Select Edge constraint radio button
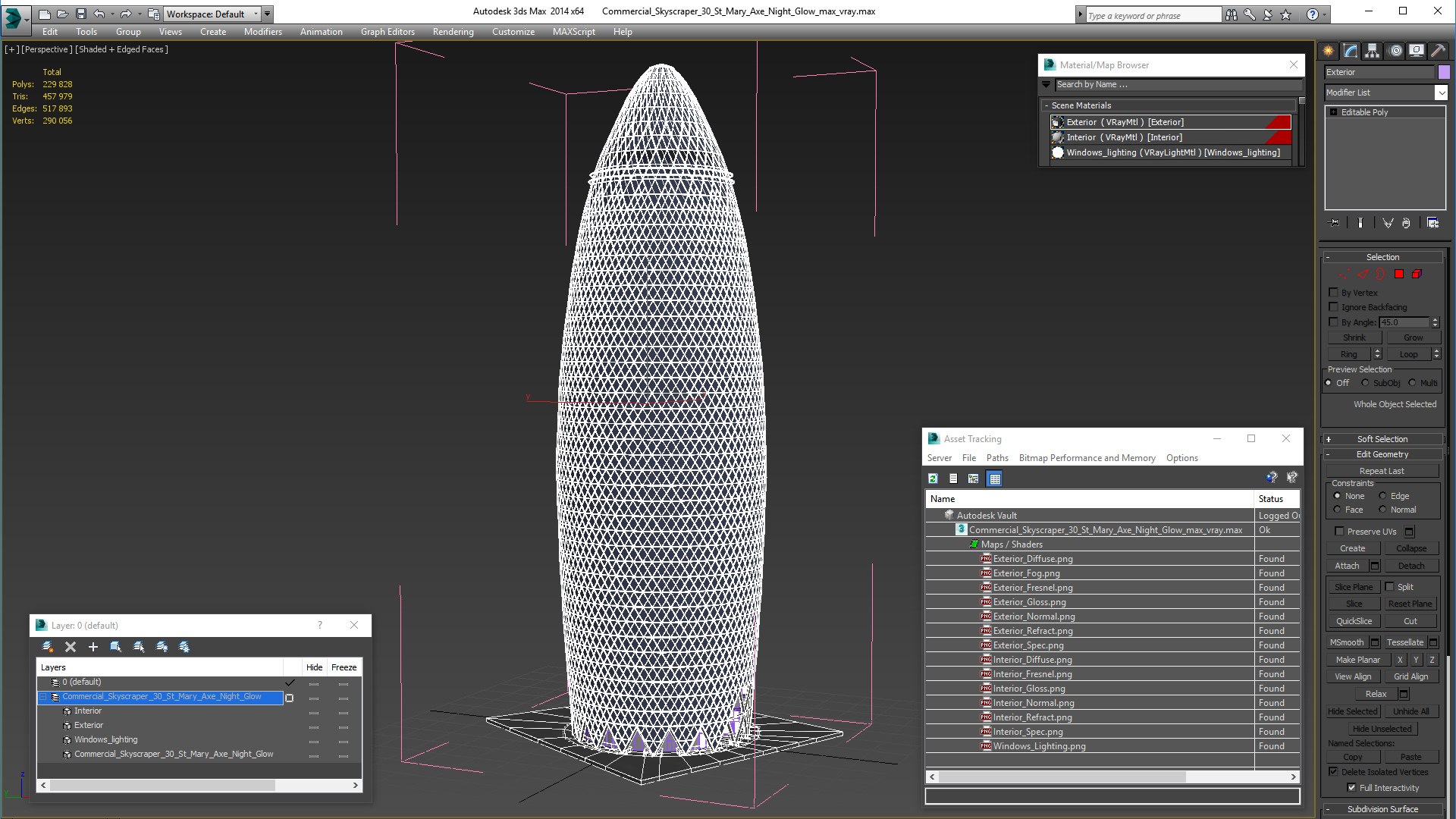 tap(1382, 496)
